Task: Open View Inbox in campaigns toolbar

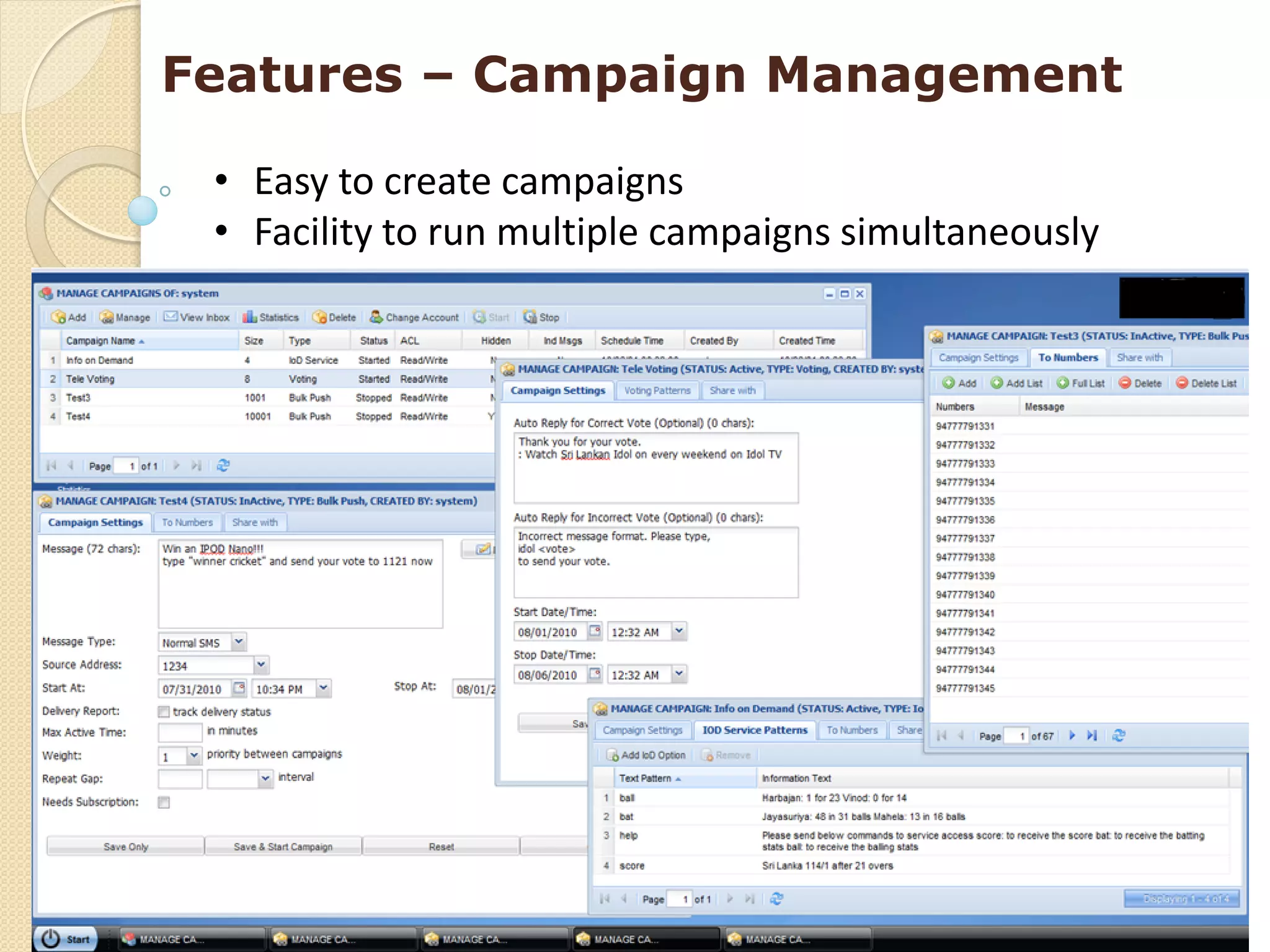Action: 197,317
